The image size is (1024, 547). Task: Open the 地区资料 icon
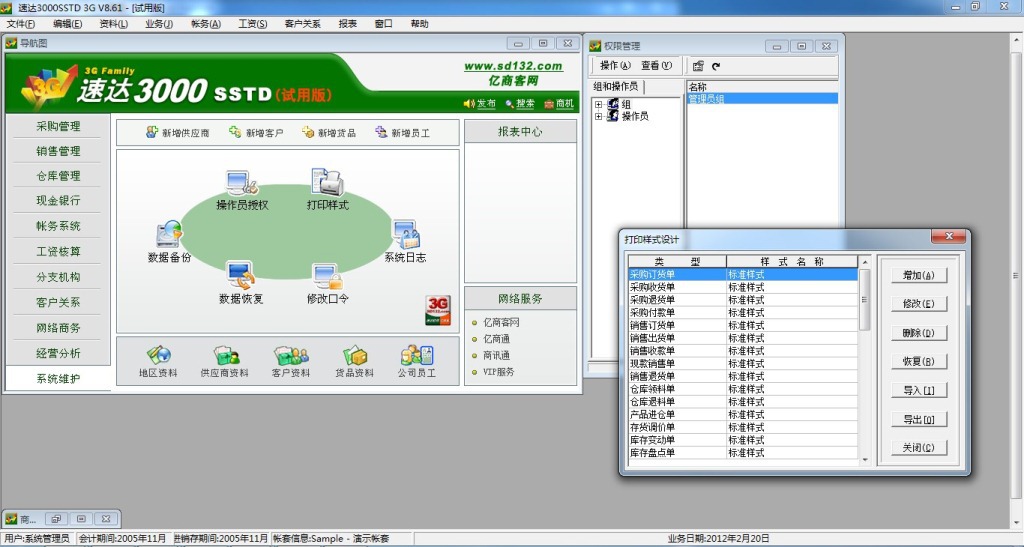[158, 356]
